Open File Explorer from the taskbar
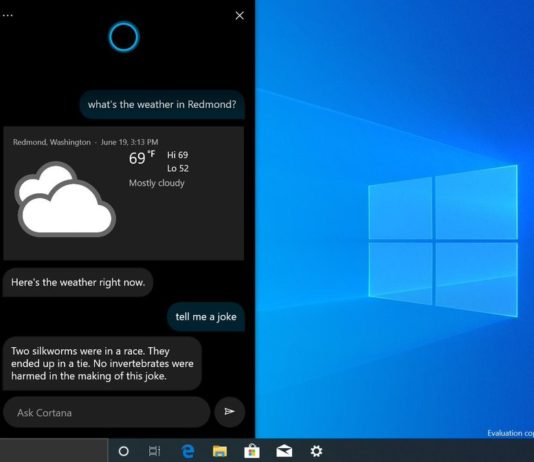The image size is (534, 462). (220, 451)
